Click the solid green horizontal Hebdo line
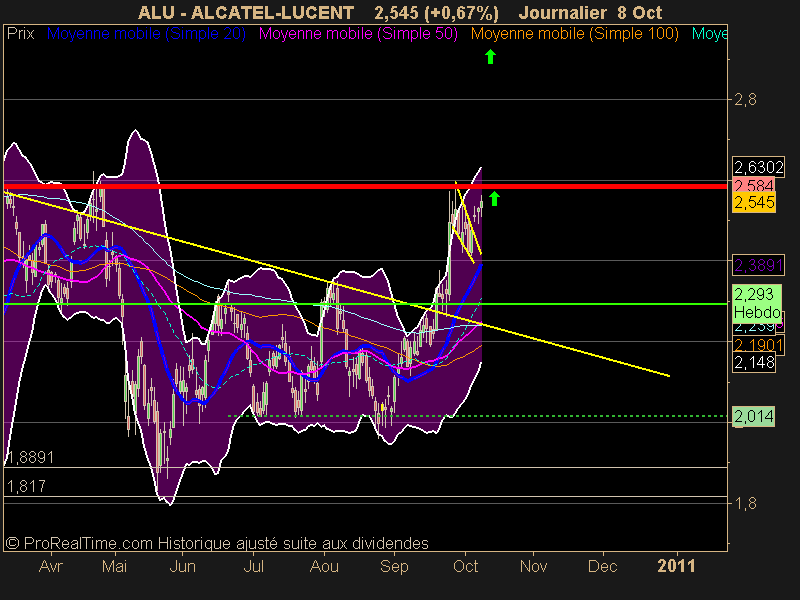800x600 pixels. click(x=365, y=304)
